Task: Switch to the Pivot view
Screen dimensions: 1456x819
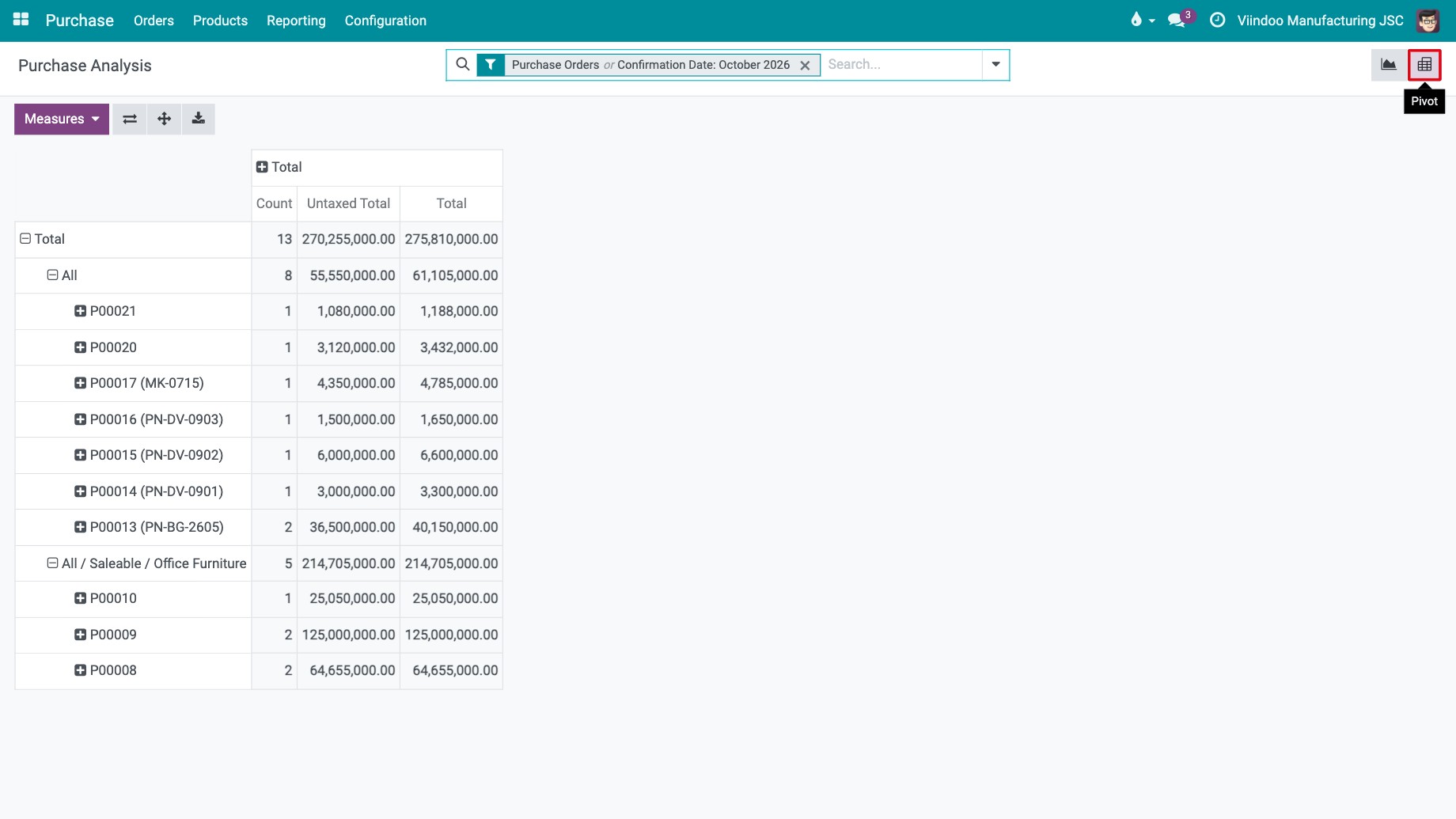Action: [x=1424, y=65]
